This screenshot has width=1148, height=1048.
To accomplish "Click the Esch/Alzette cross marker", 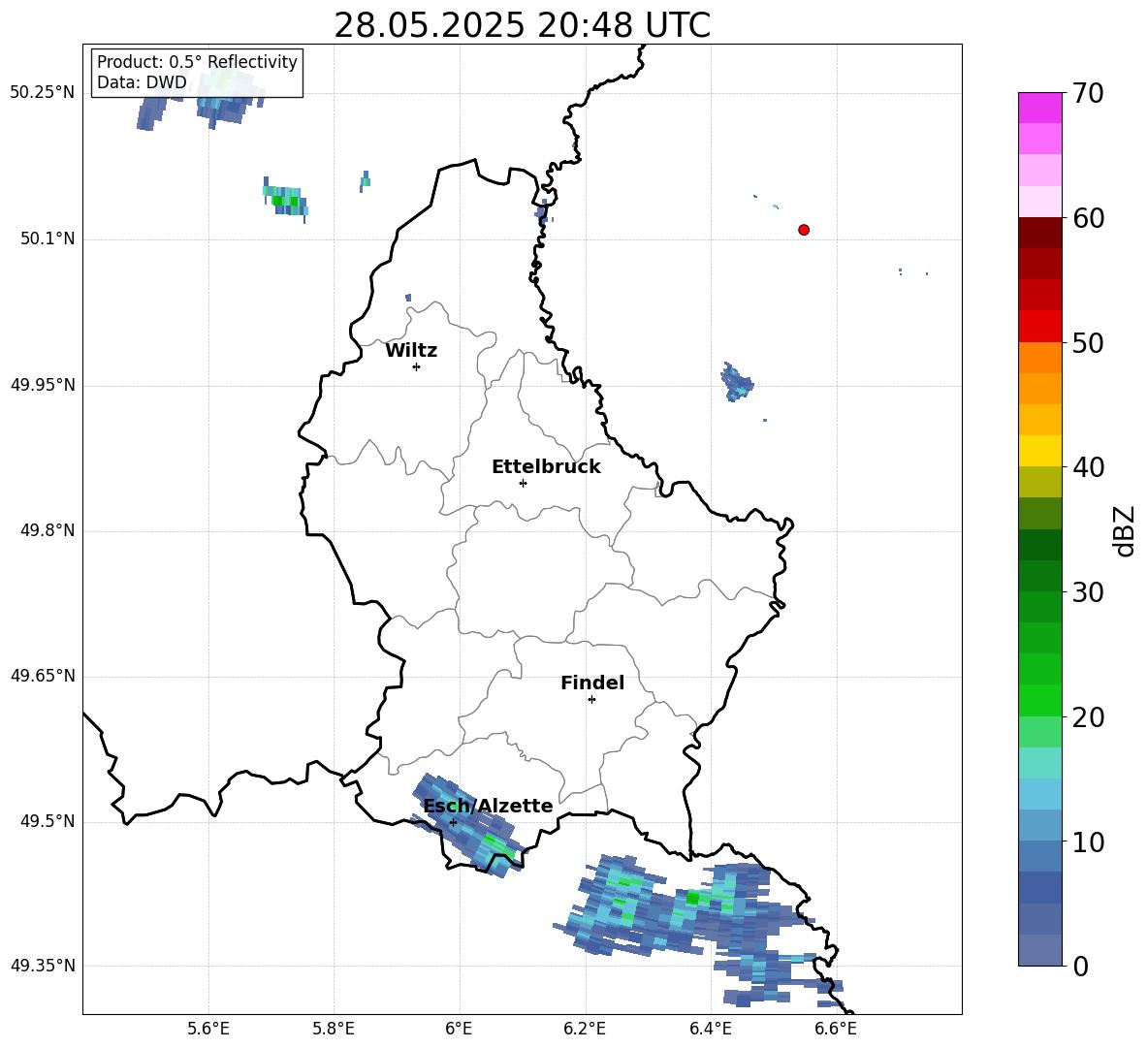I will [x=453, y=822].
